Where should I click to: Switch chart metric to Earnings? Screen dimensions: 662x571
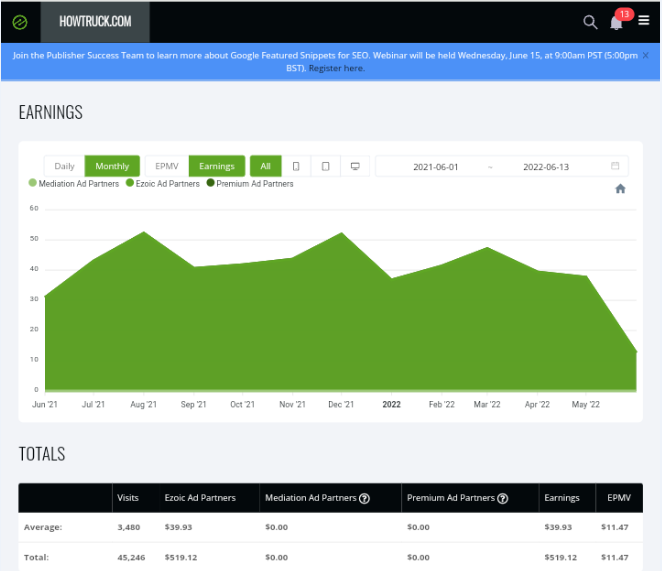coord(217,166)
